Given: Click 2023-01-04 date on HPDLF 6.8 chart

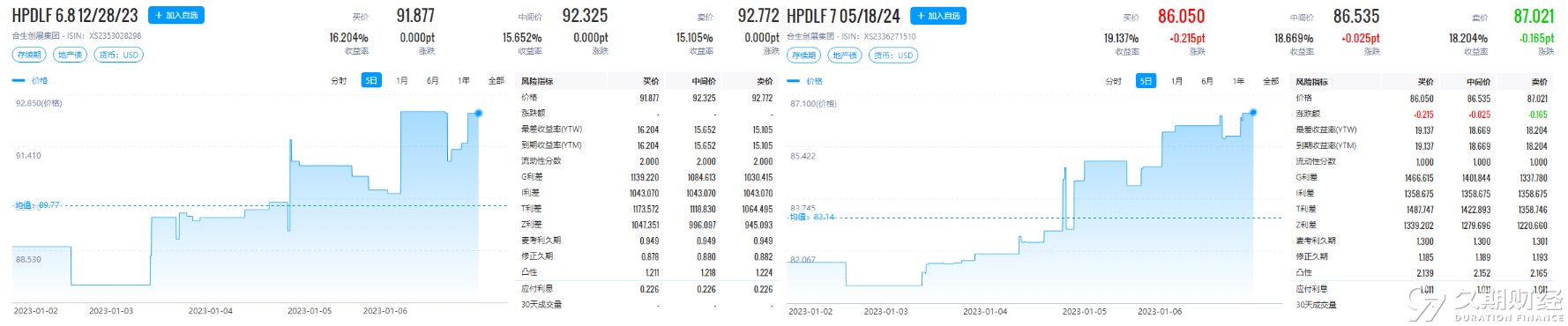Looking at the screenshot, I should 211,311.
